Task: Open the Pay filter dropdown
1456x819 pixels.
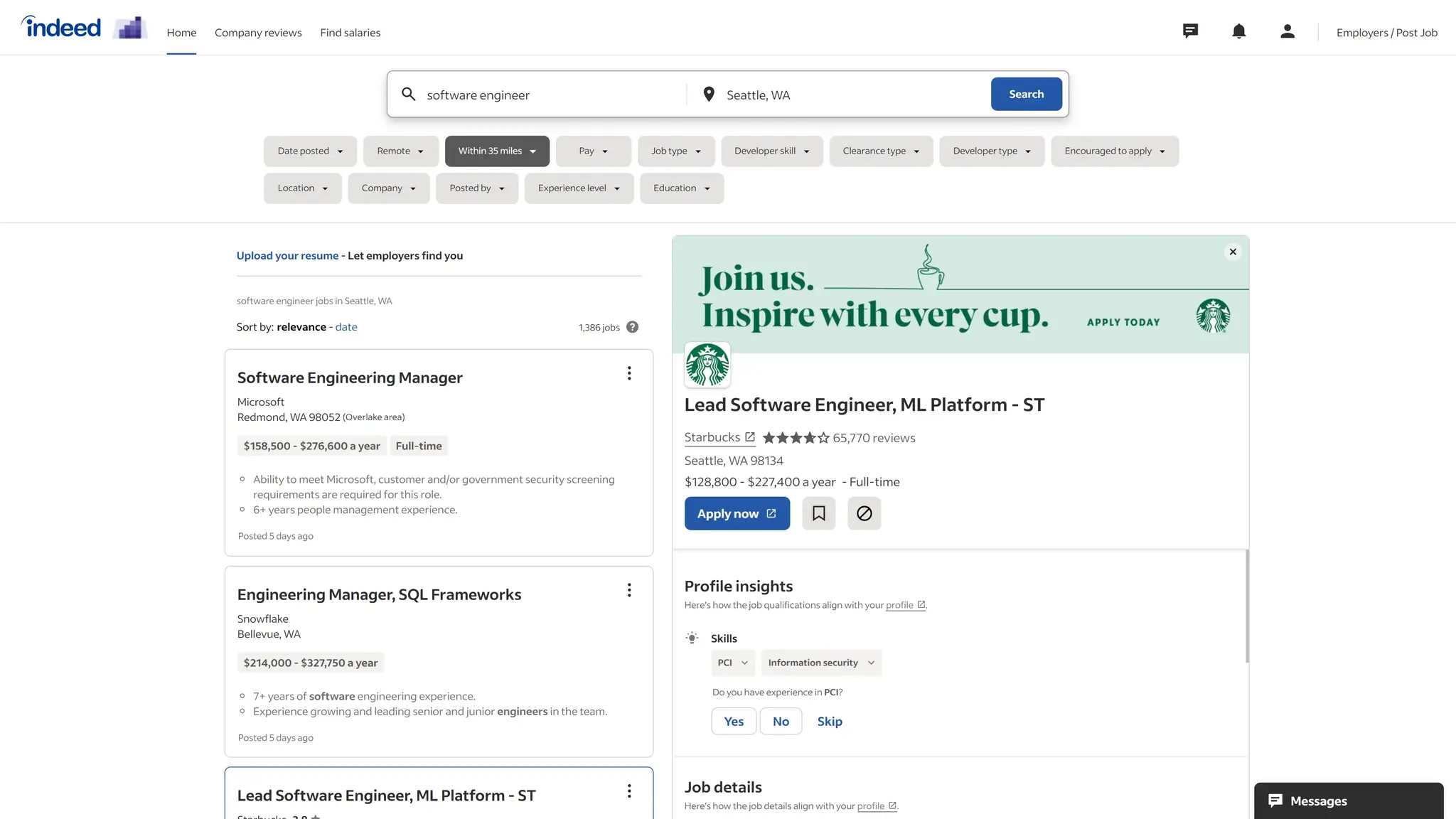Action: [x=594, y=151]
